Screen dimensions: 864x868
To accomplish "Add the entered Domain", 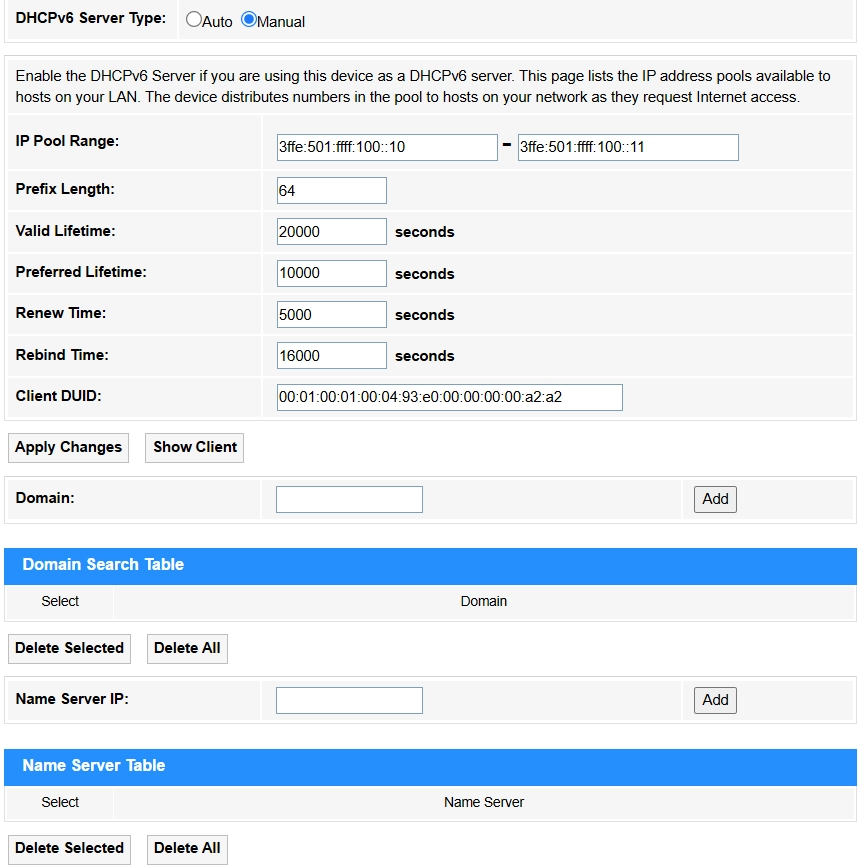I will tap(715, 499).
